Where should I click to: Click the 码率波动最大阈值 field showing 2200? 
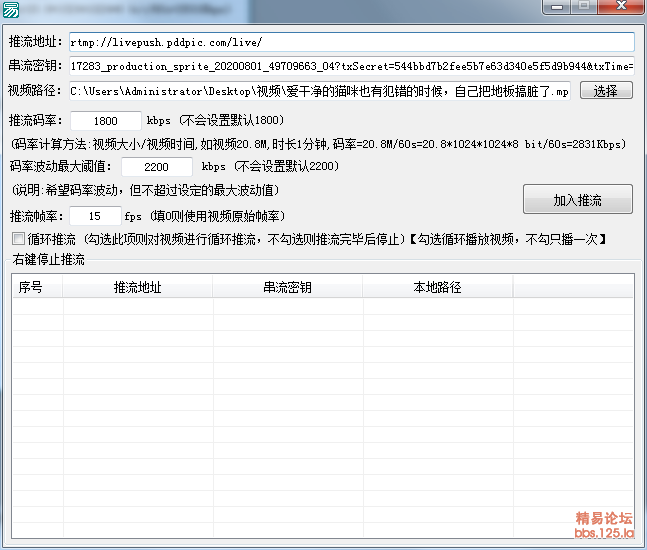point(157,167)
